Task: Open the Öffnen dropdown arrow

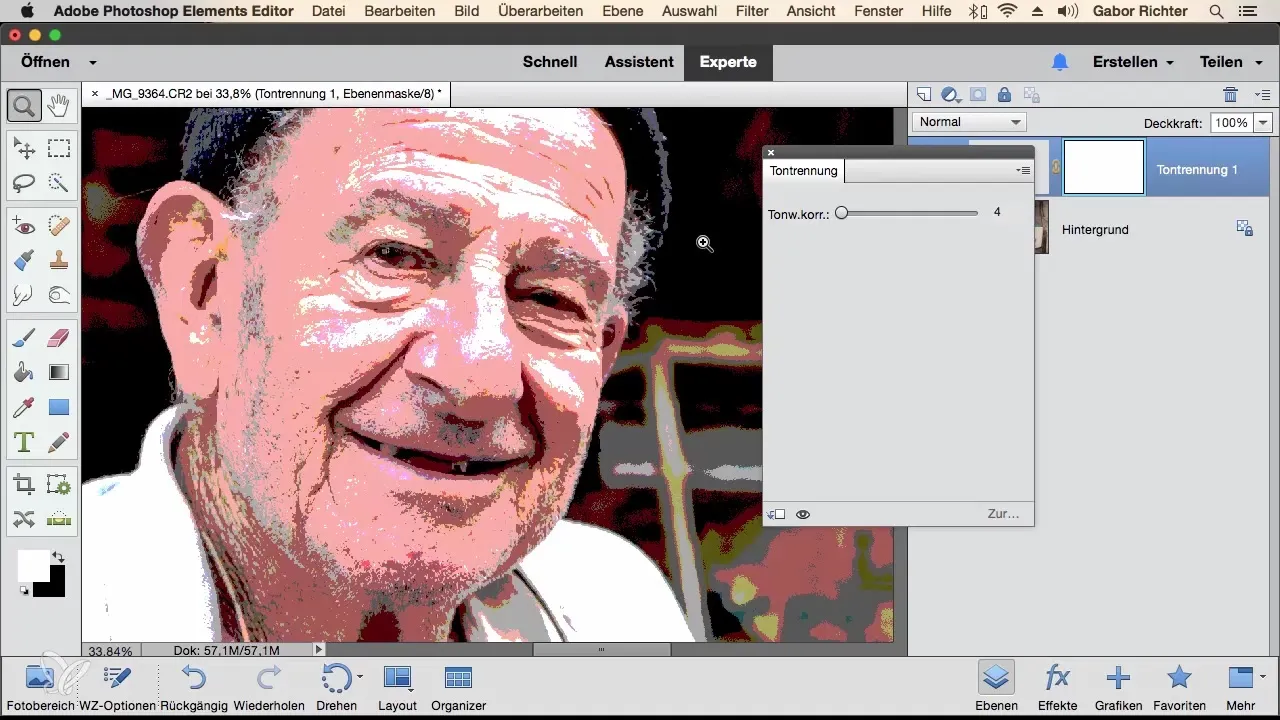Action: click(x=93, y=62)
